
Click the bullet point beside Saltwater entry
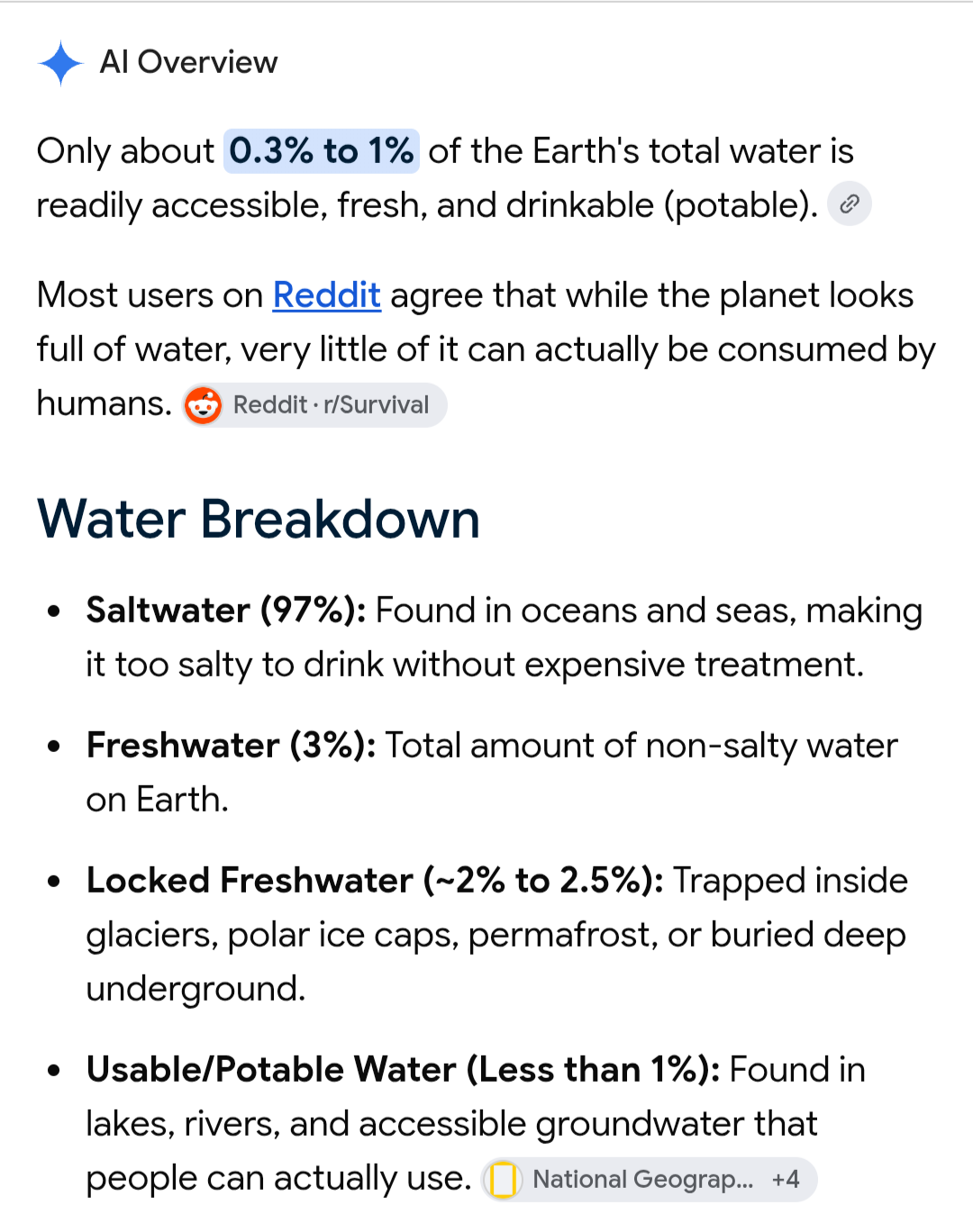pyautogui.click(x=54, y=611)
